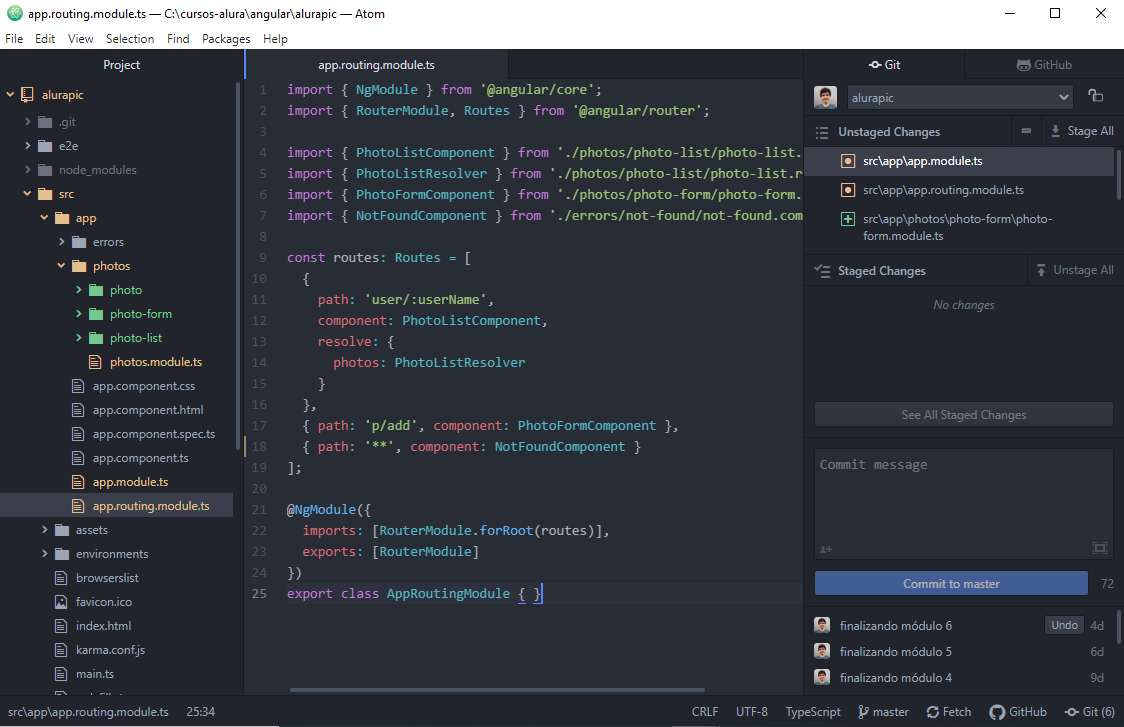The image size is (1124, 727).
Task: Click CRLF line ending selector
Action: 705,711
